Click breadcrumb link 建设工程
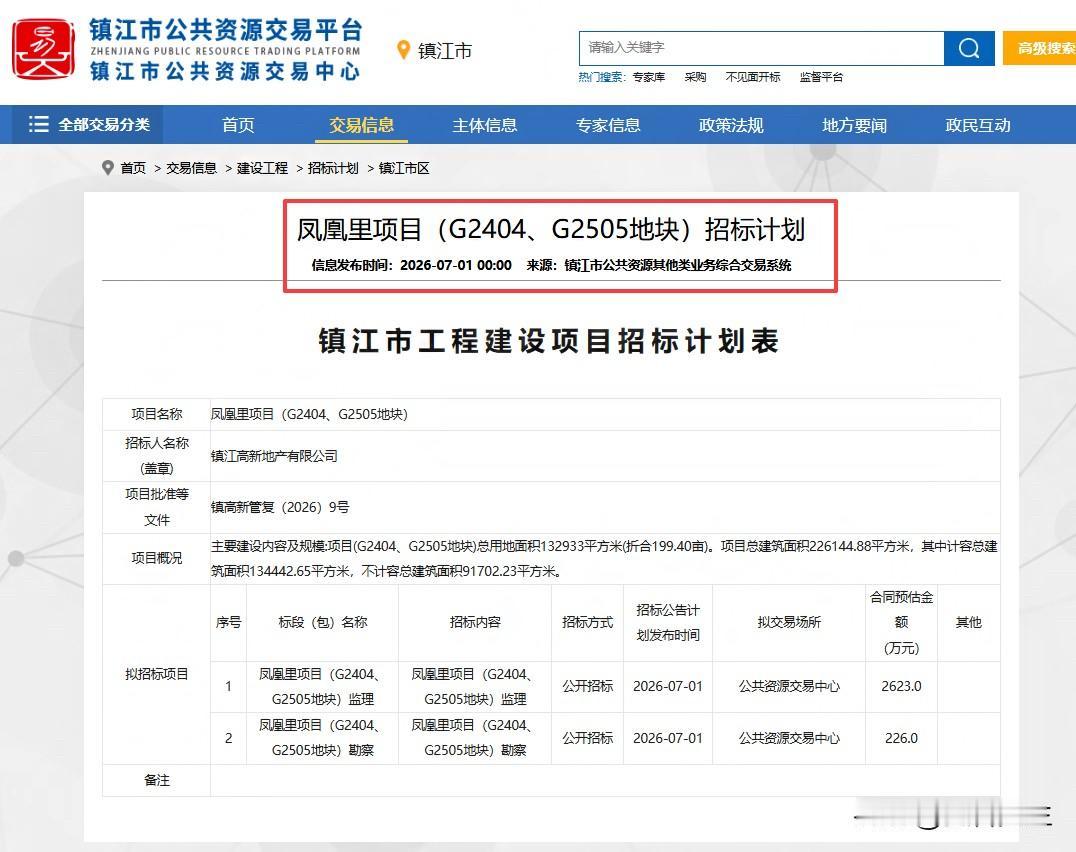Screen dimensions: 1076x852 tap(262, 168)
